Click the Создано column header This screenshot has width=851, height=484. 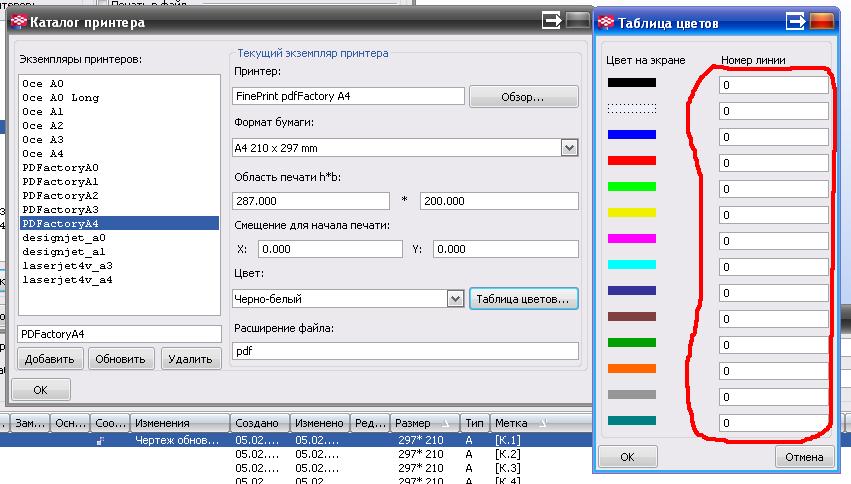pos(259,423)
